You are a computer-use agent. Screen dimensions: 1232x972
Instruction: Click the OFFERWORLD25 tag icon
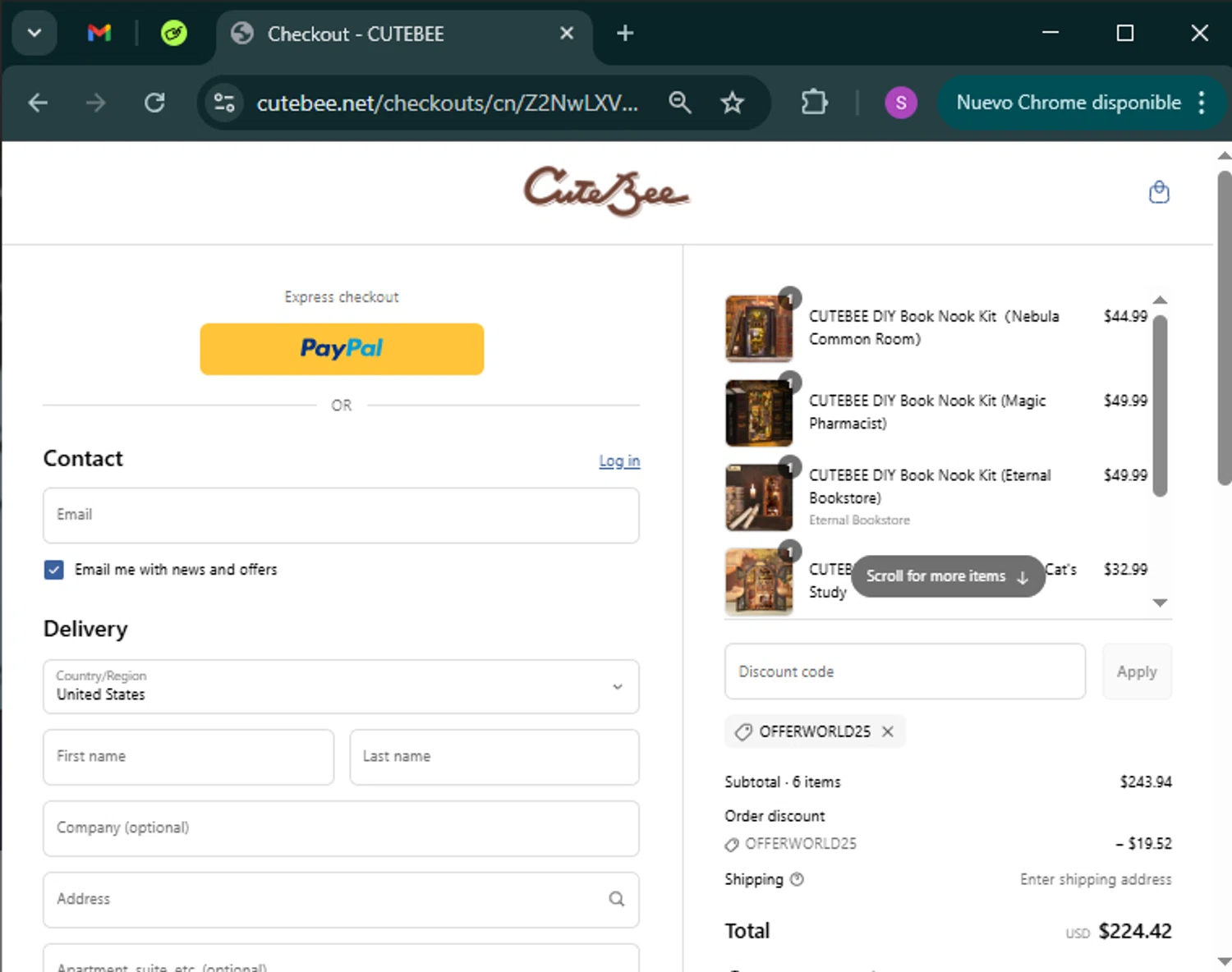point(743,731)
